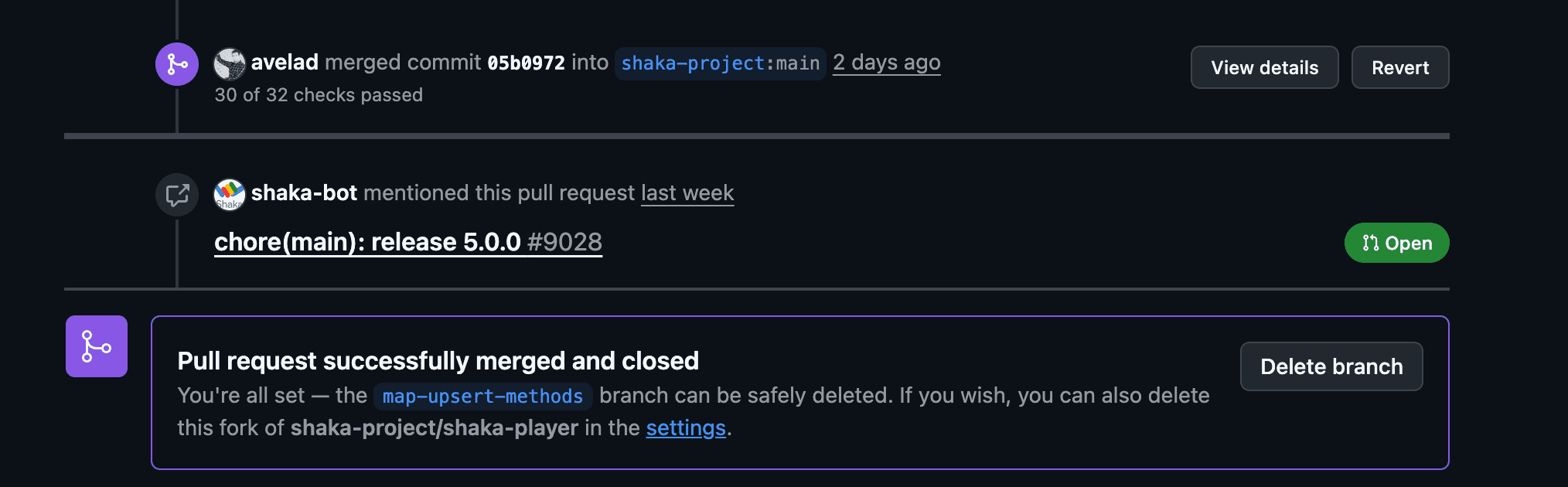The width and height of the screenshot is (1568, 487).
Task: Open merged commit 05b0972
Action: pyautogui.click(x=526, y=63)
